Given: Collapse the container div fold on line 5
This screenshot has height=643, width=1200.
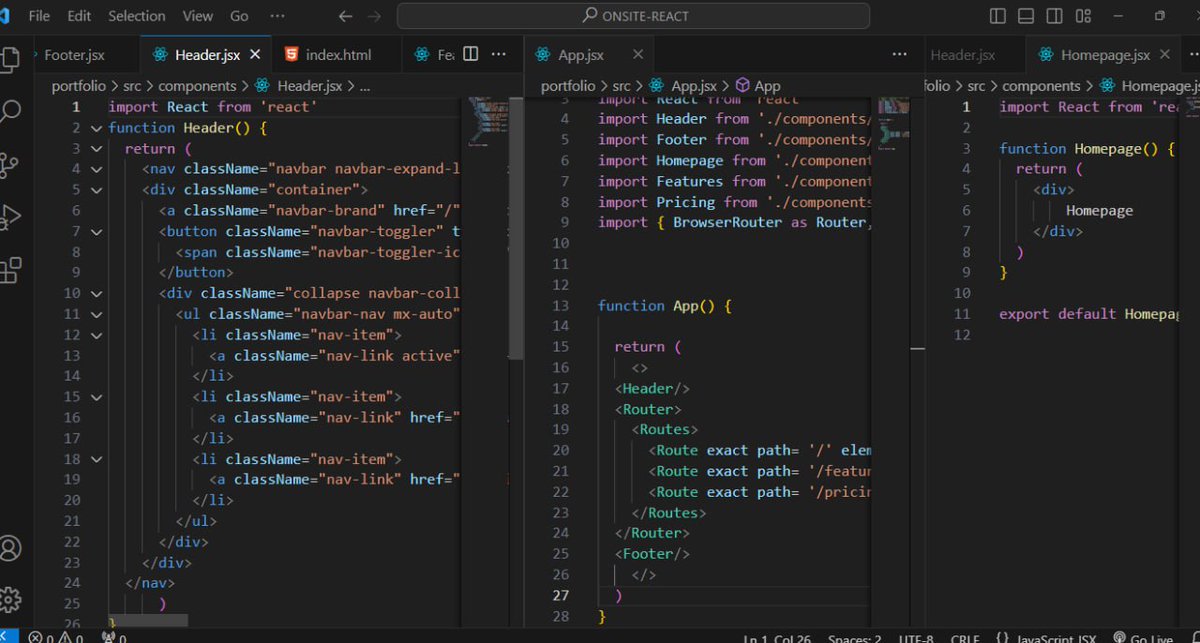Looking at the screenshot, I should (97, 189).
